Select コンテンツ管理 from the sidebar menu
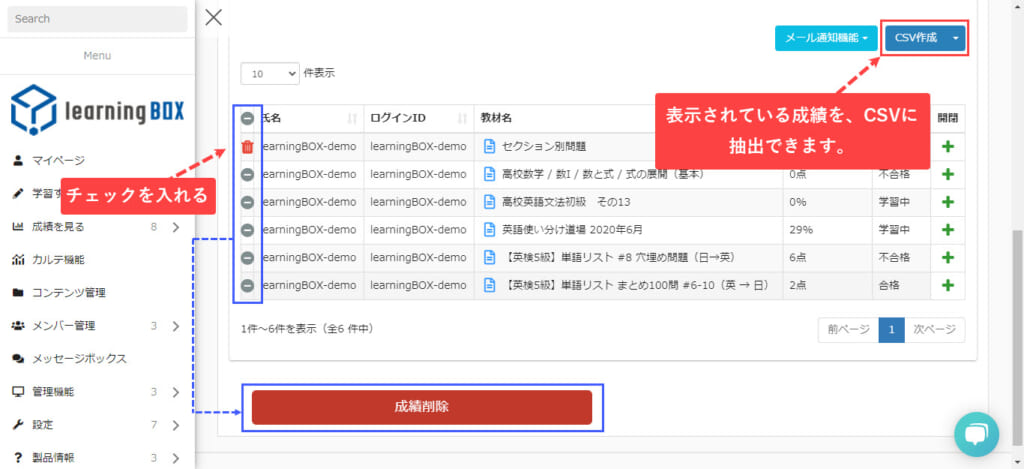The width and height of the screenshot is (1024, 469). point(69,293)
